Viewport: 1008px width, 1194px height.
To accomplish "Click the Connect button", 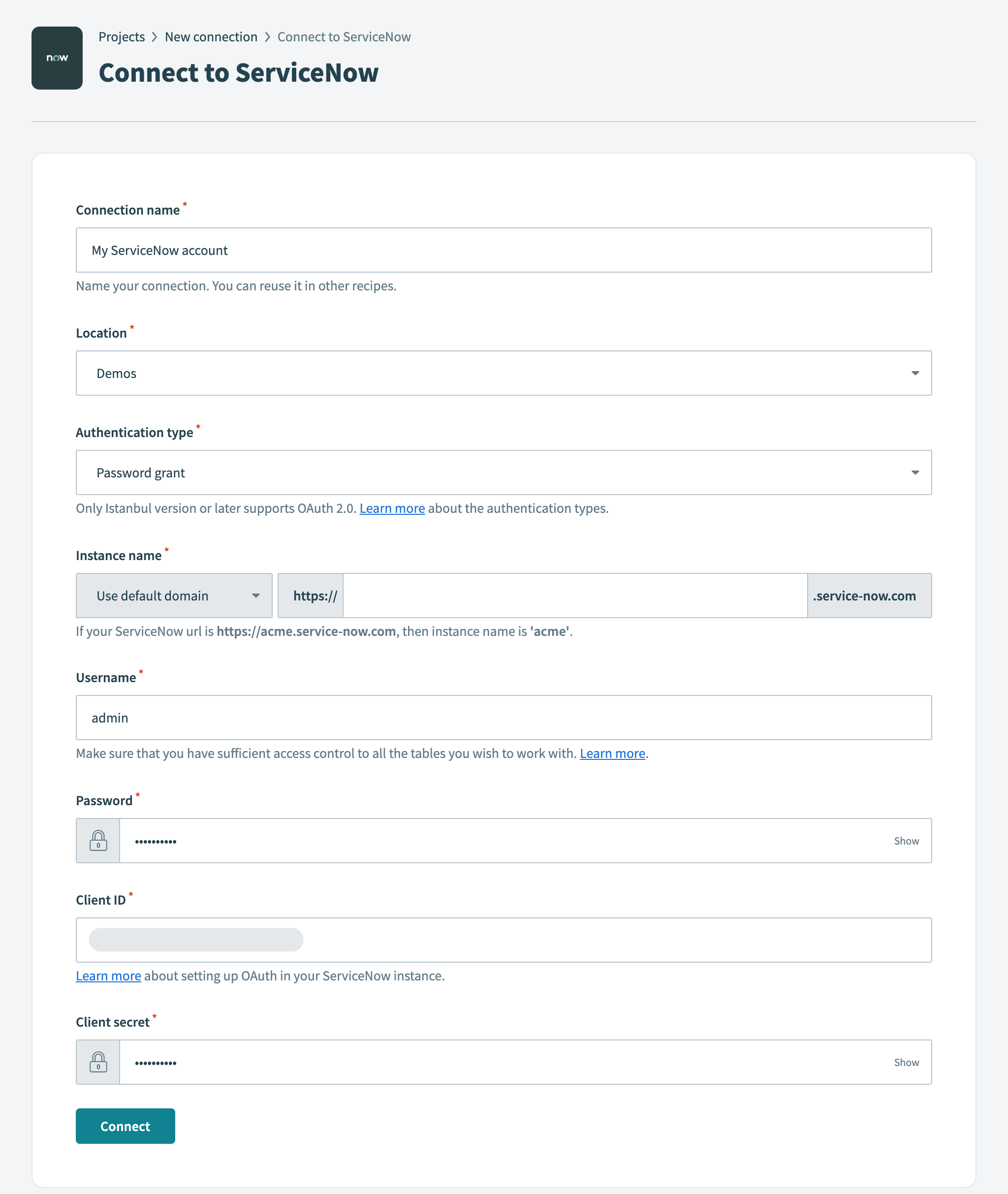I will click(125, 1126).
